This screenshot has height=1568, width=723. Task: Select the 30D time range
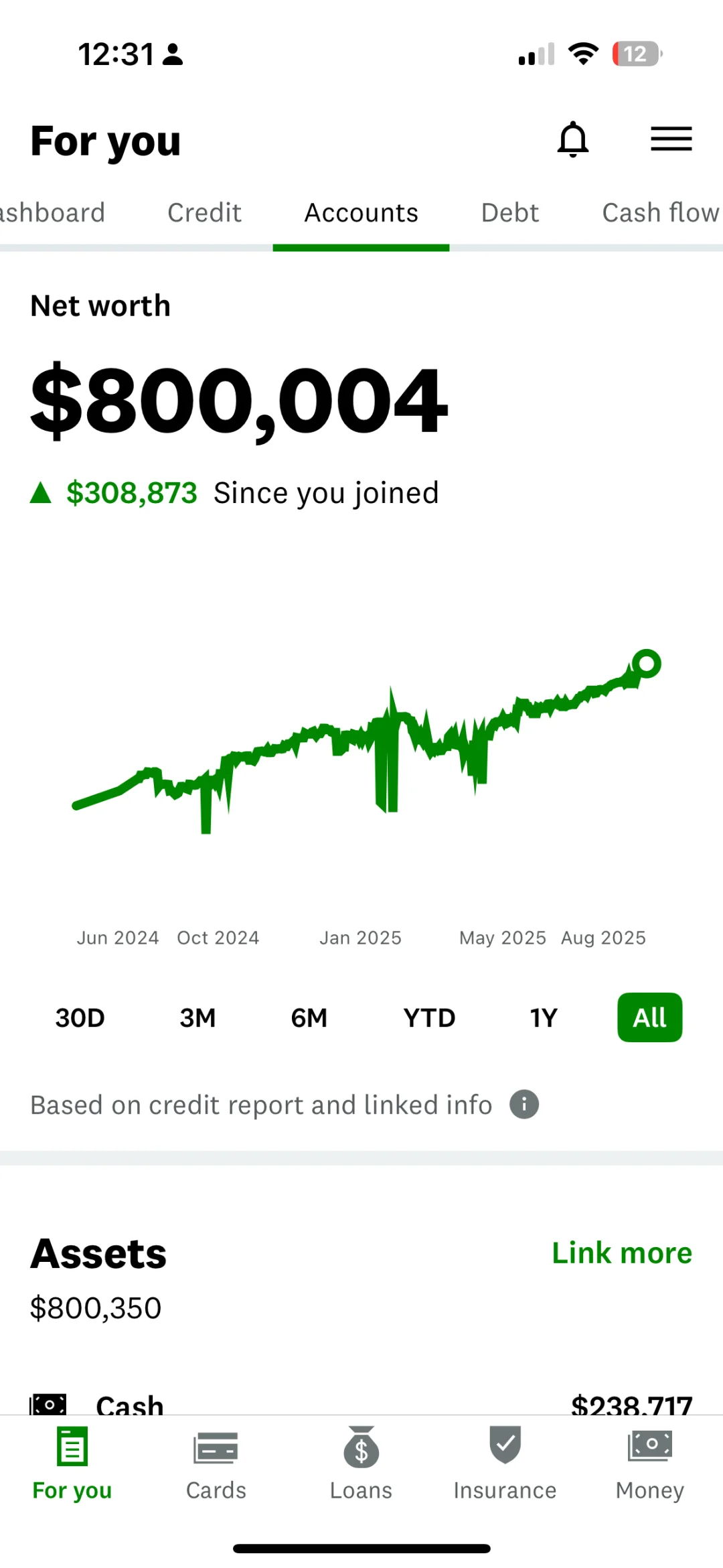pos(80,1018)
